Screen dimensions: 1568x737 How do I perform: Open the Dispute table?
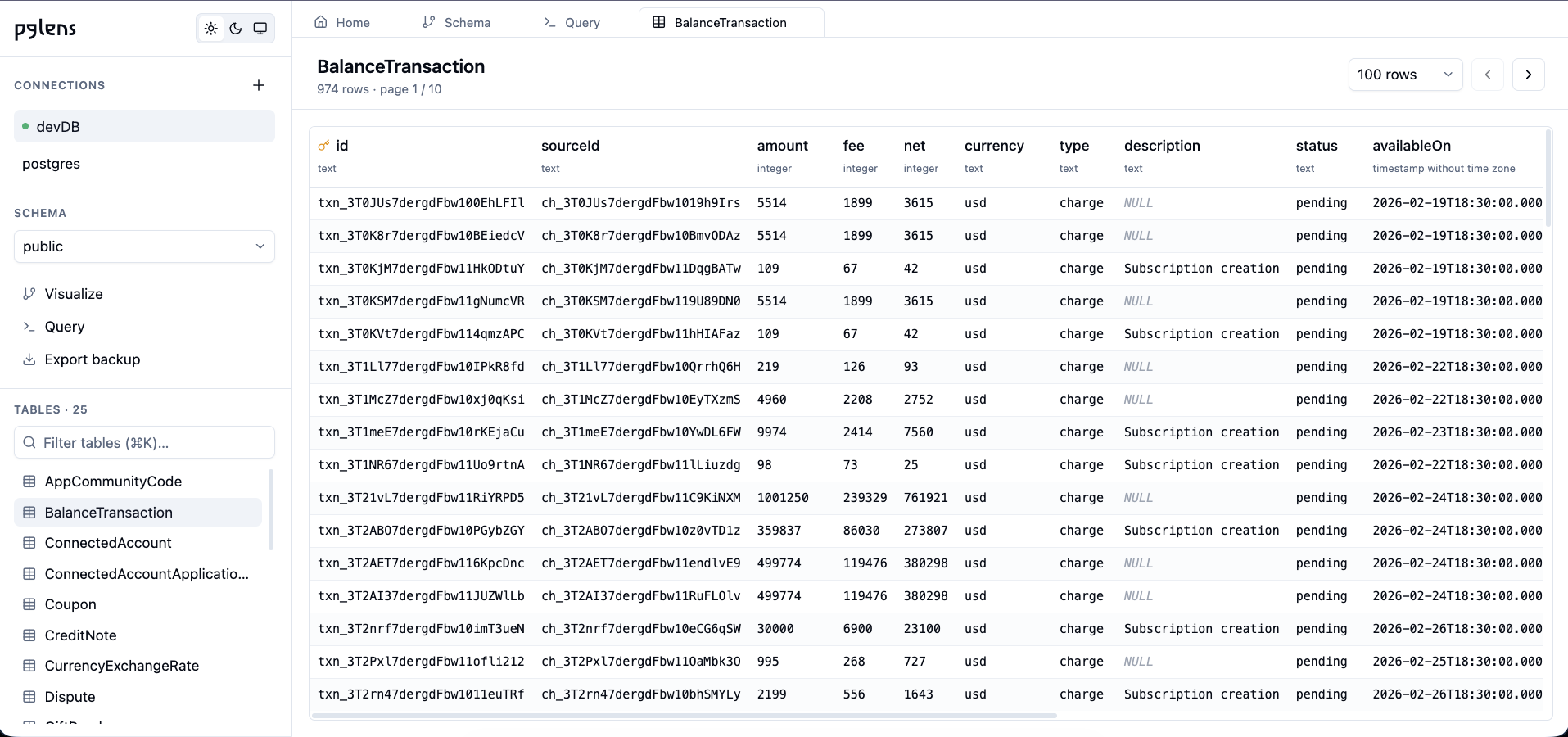click(138, 697)
